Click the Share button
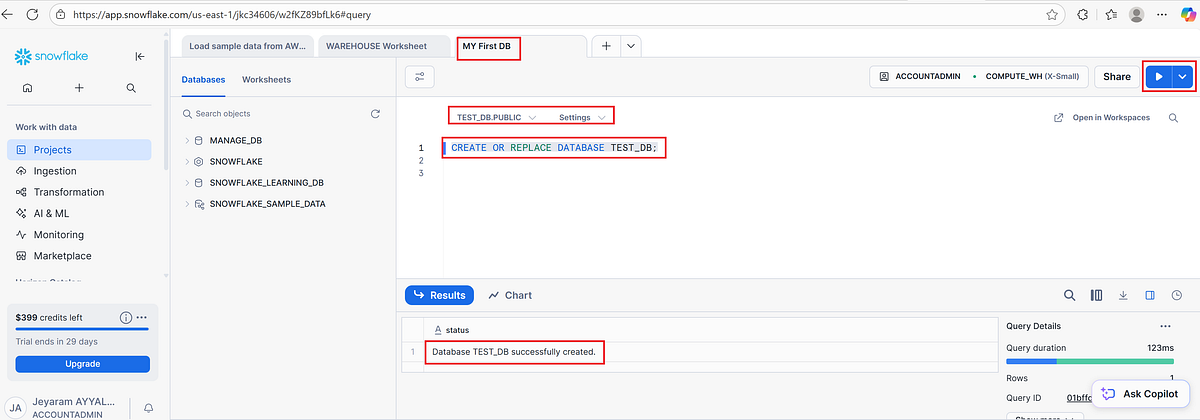 click(1117, 76)
